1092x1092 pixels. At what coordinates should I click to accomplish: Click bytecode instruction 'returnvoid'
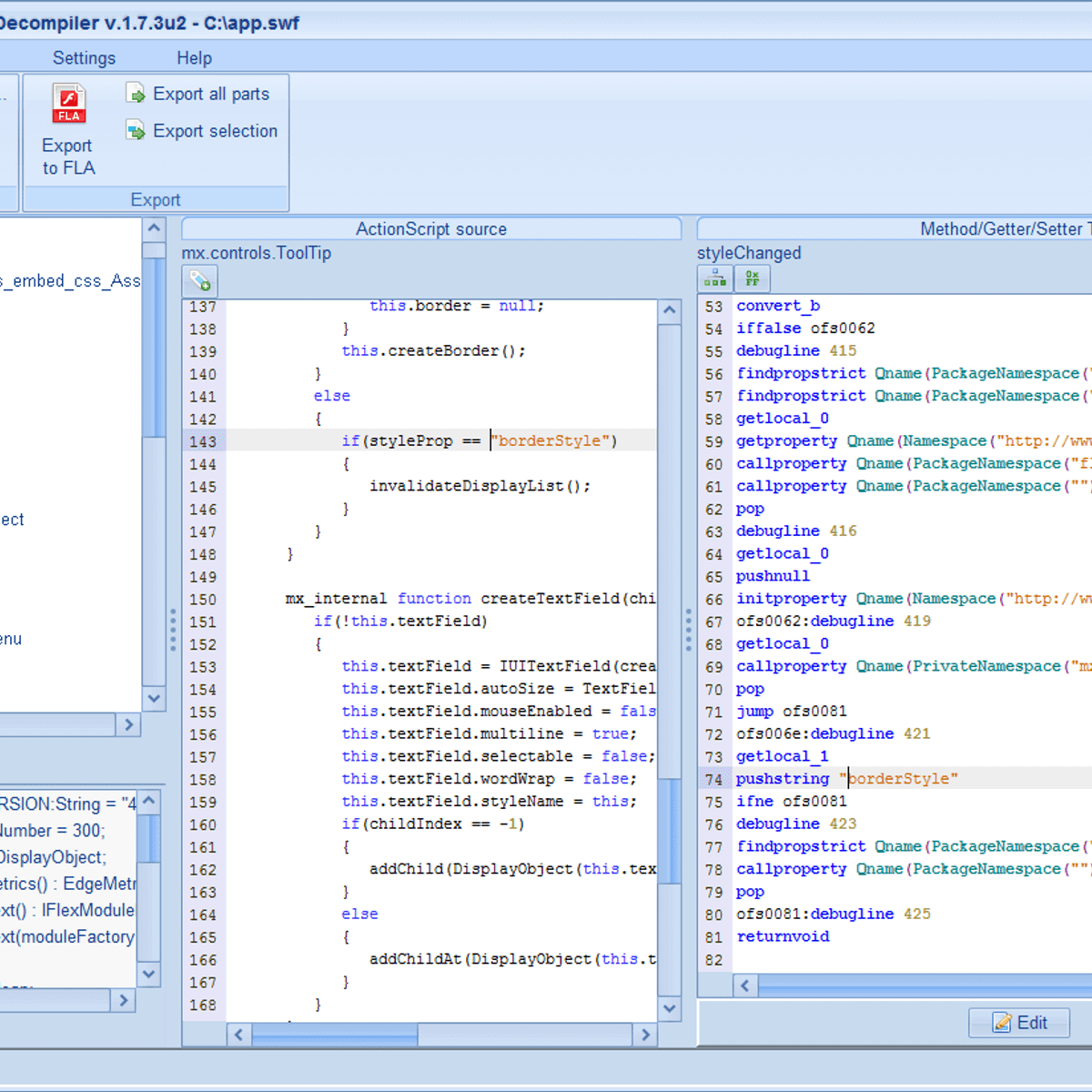783,936
